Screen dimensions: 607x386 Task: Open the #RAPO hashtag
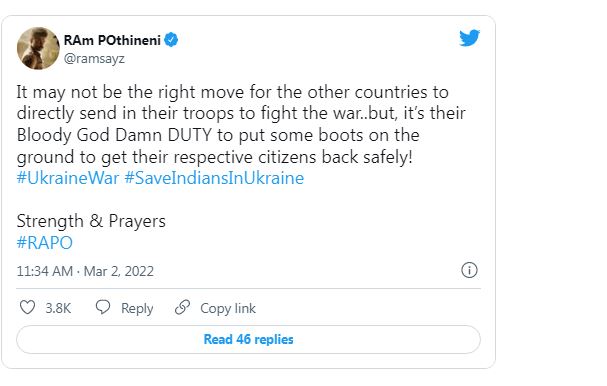click(x=45, y=243)
